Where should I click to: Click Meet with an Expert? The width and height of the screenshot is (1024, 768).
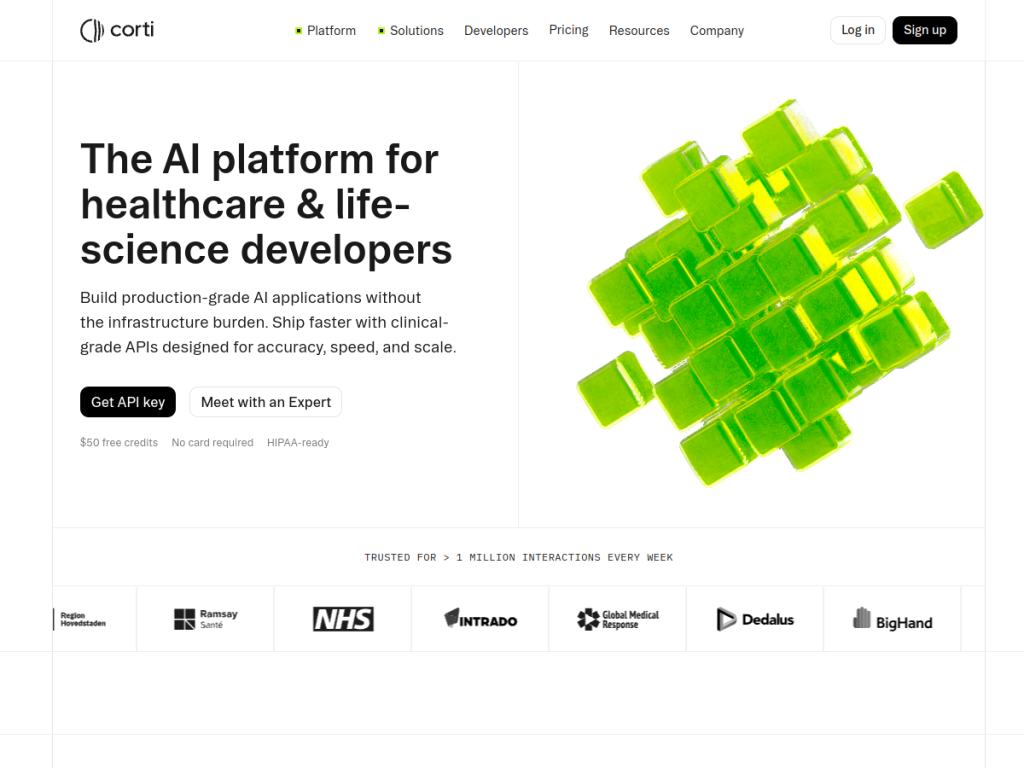coord(266,402)
